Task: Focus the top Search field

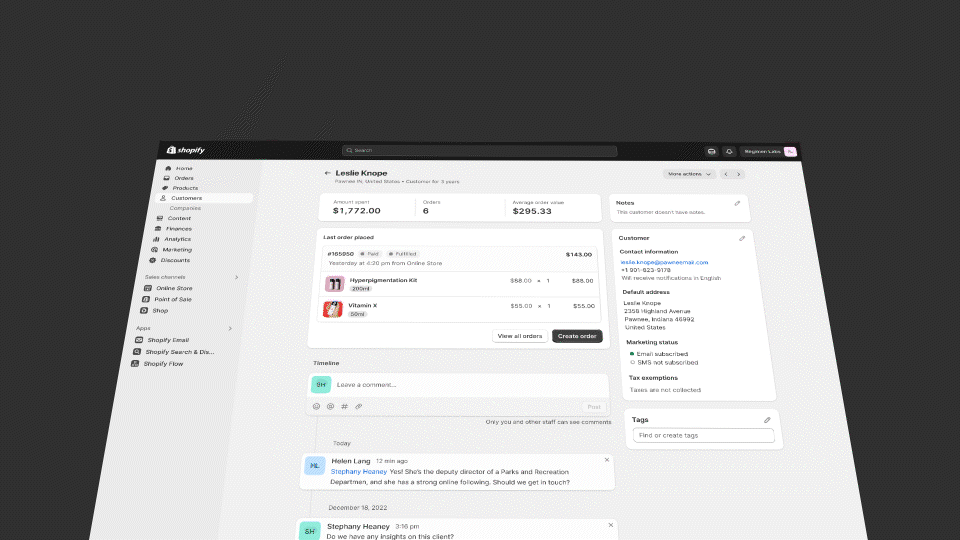Action: pos(479,150)
